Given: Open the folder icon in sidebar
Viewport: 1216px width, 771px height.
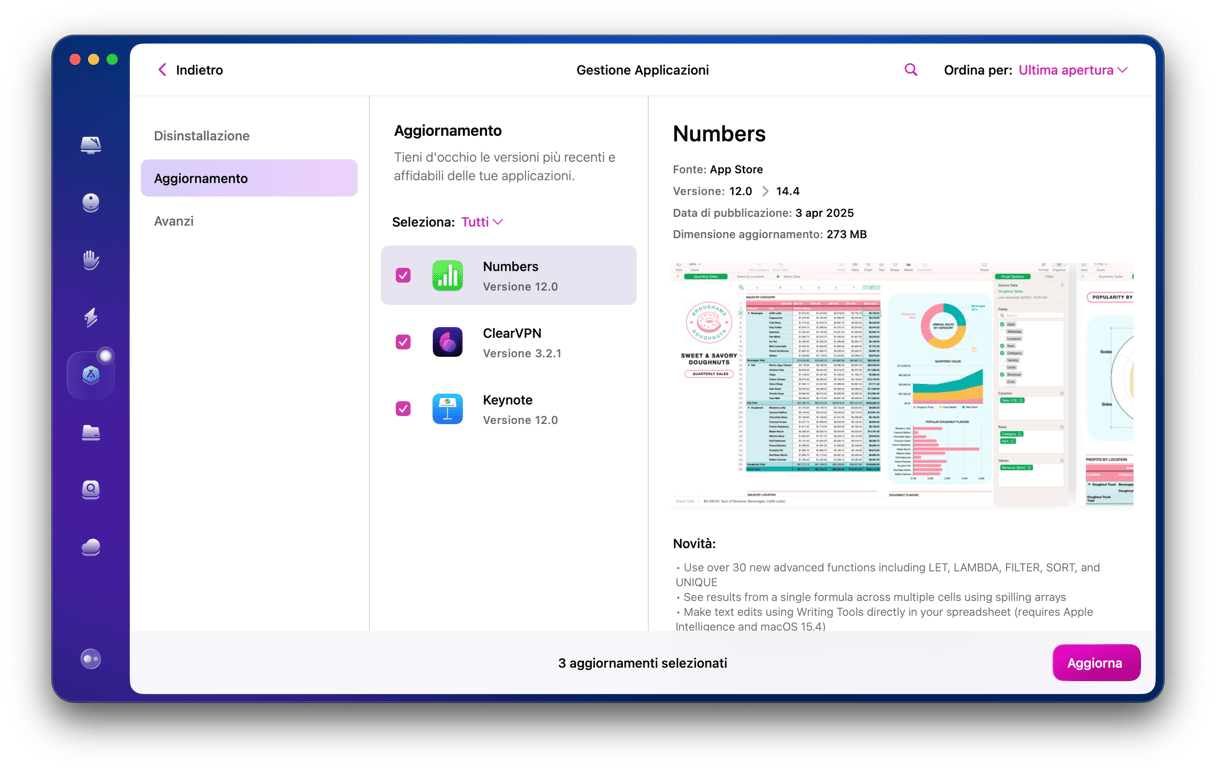Looking at the screenshot, I should pyautogui.click(x=91, y=432).
